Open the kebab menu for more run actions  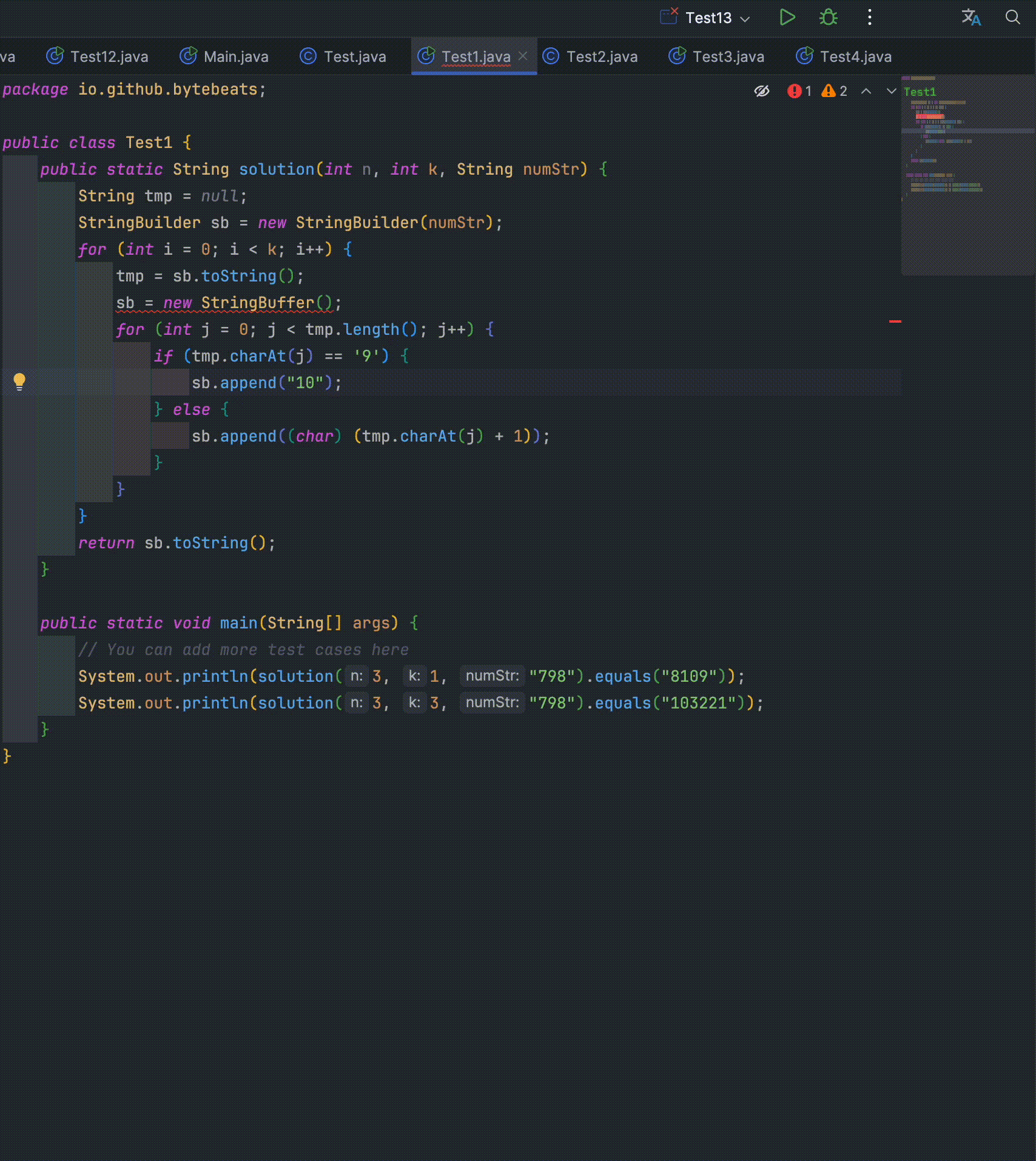869,18
